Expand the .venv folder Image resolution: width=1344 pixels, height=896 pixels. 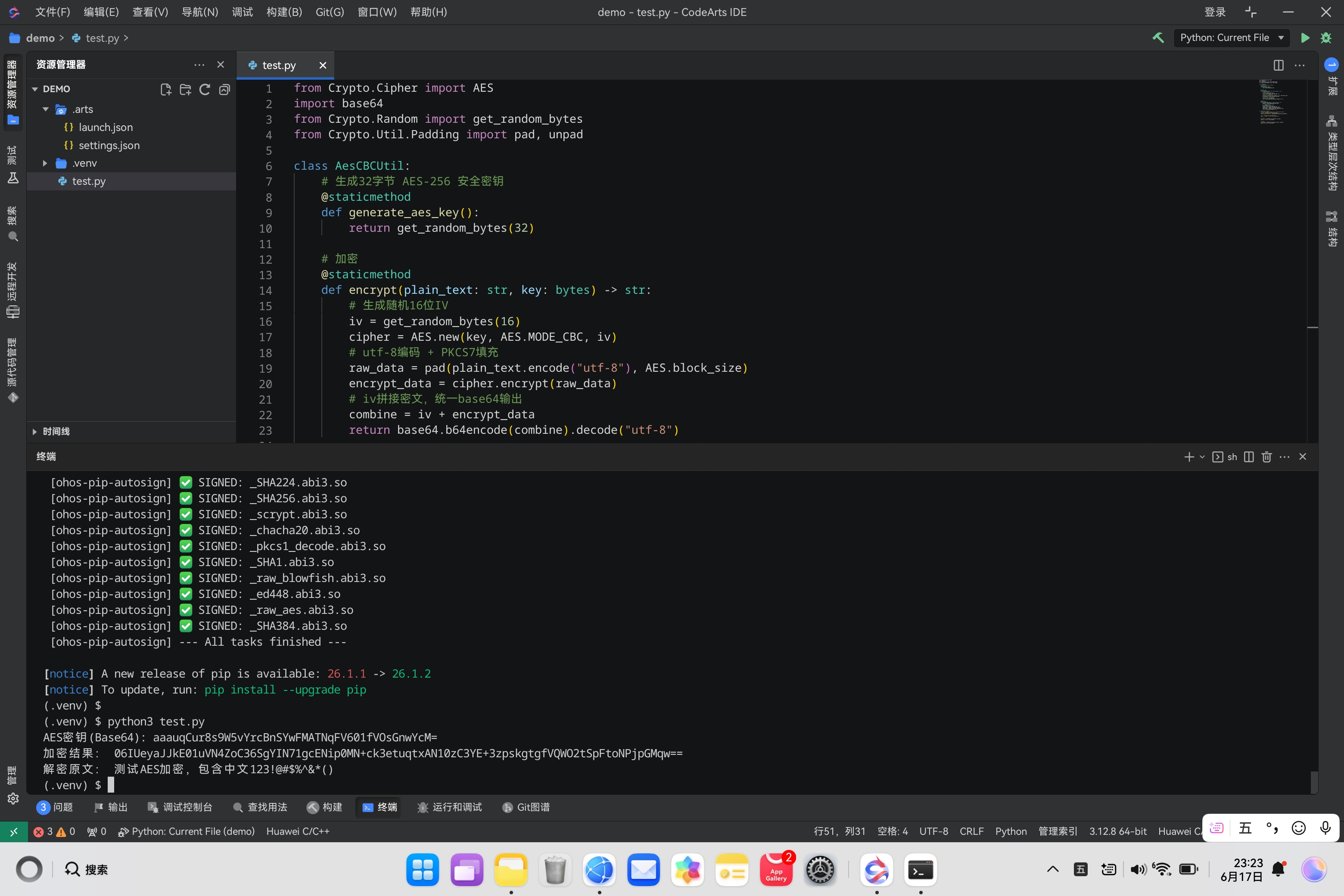tap(45, 163)
